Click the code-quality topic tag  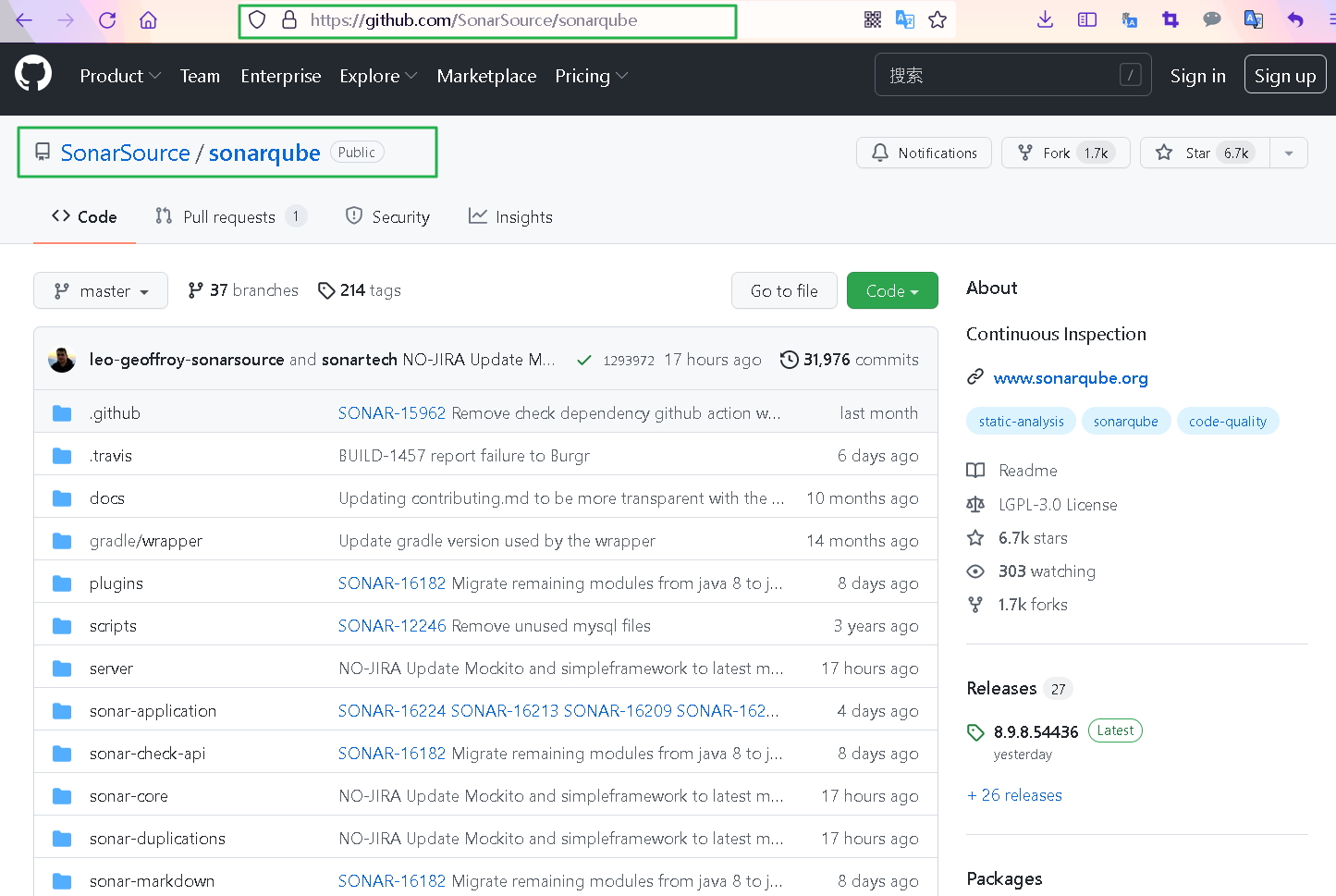tap(1228, 421)
